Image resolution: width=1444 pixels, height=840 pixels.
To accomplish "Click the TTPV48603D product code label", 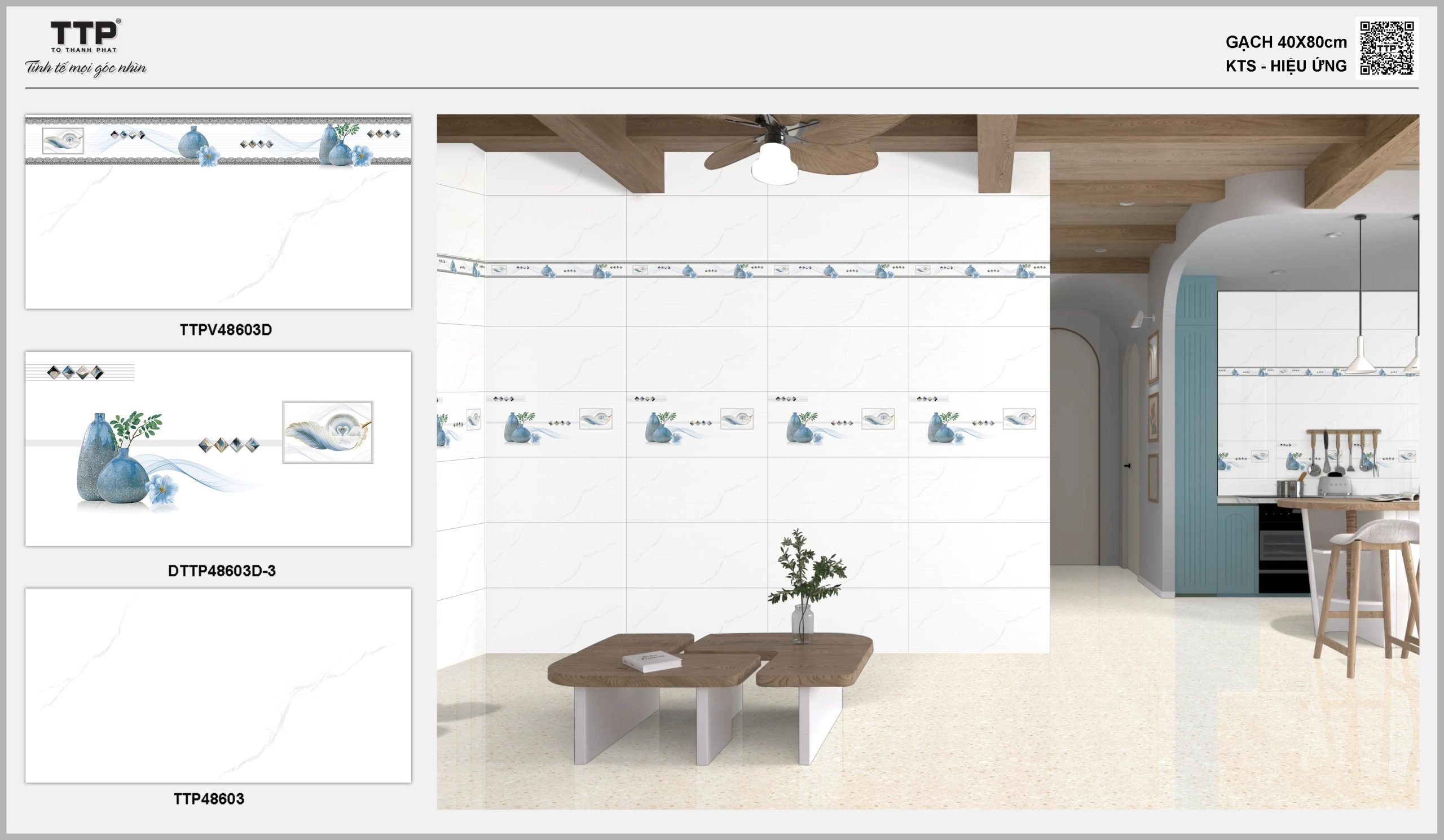I will click(x=226, y=330).
